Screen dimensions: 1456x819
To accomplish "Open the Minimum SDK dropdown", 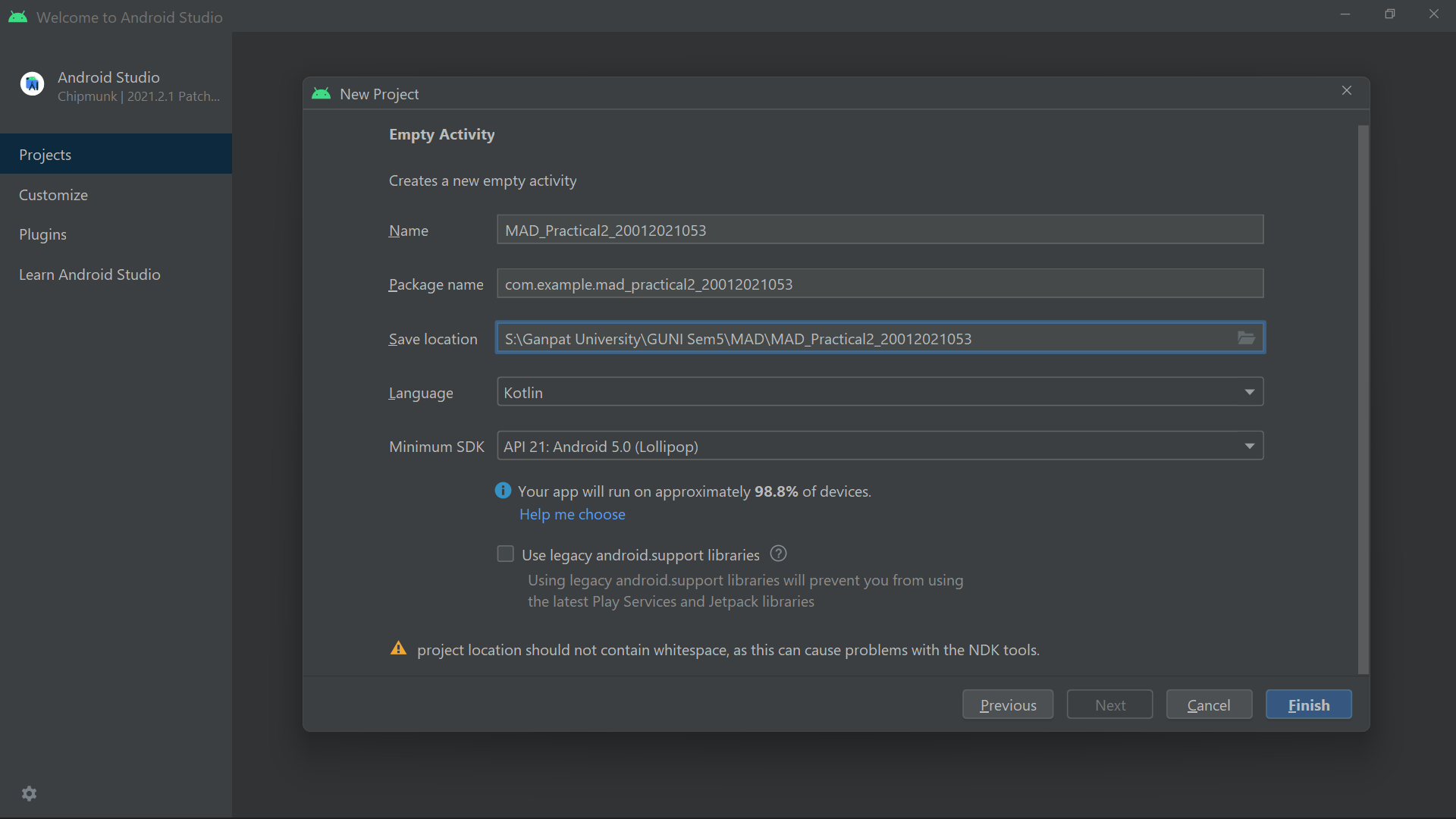I will click(x=880, y=446).
